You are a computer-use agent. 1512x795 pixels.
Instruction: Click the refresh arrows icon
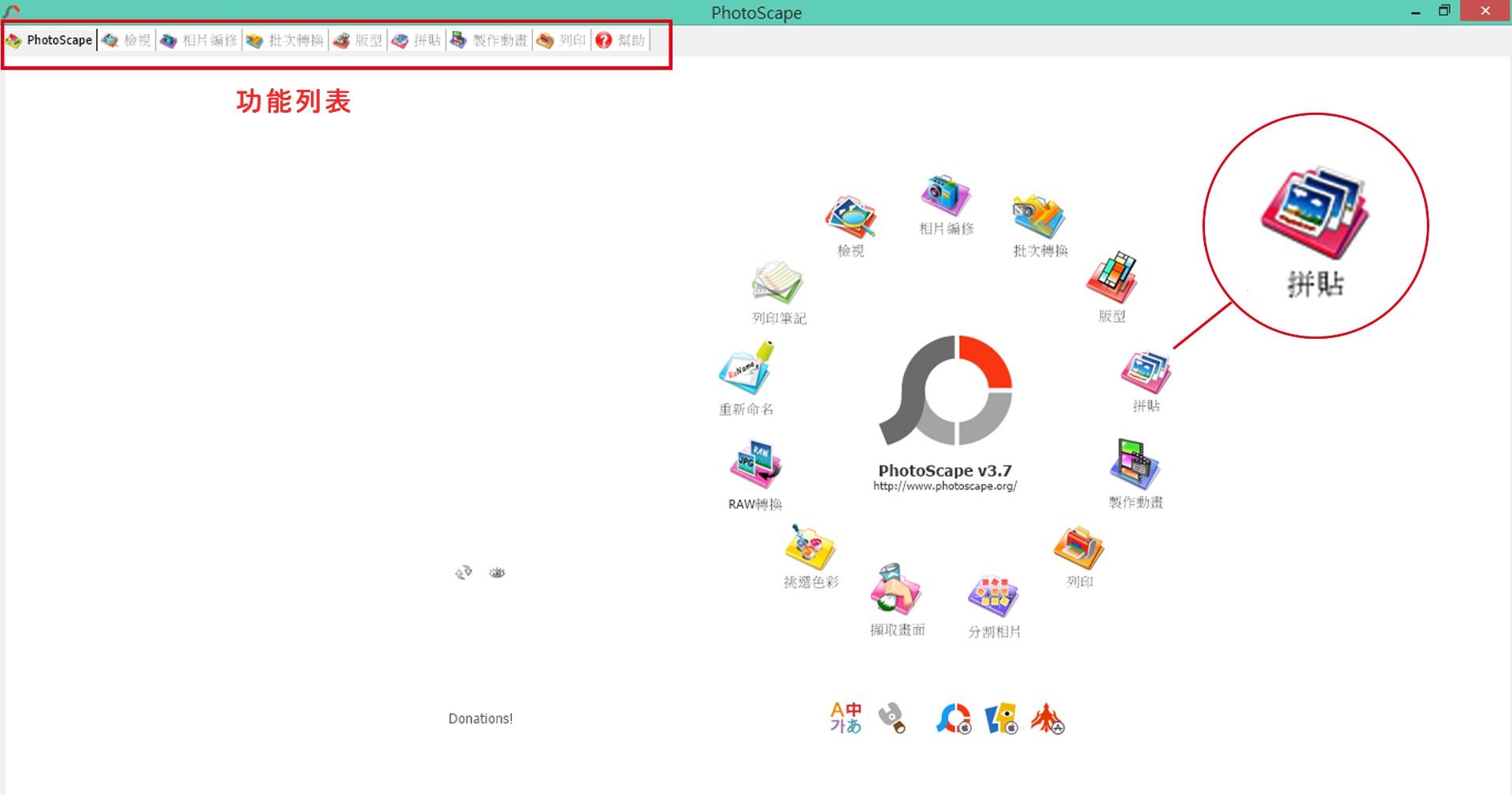[x=464, y=572]
